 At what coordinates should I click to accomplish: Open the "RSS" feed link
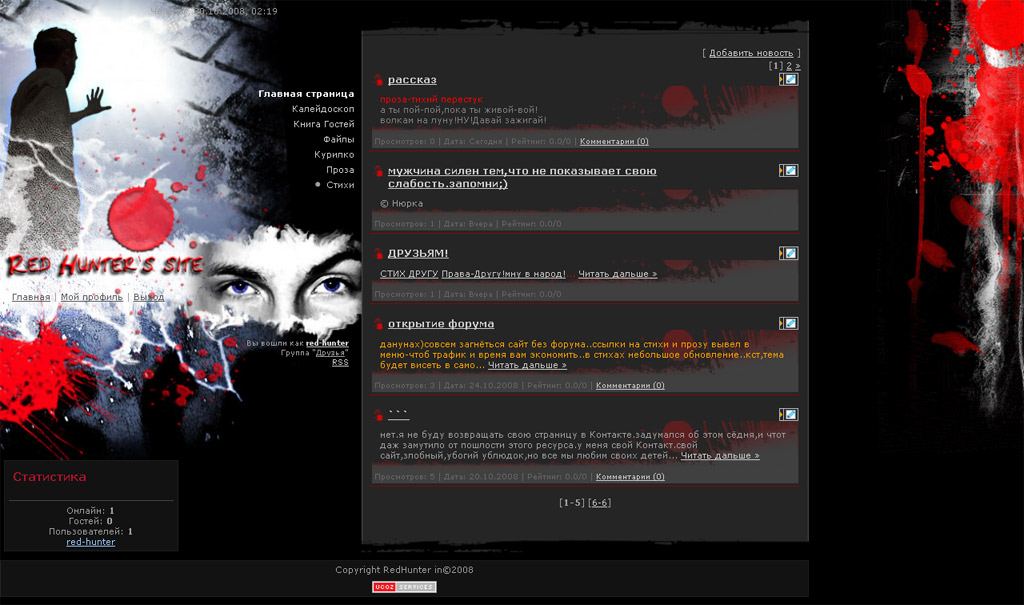tap(340, 362)
